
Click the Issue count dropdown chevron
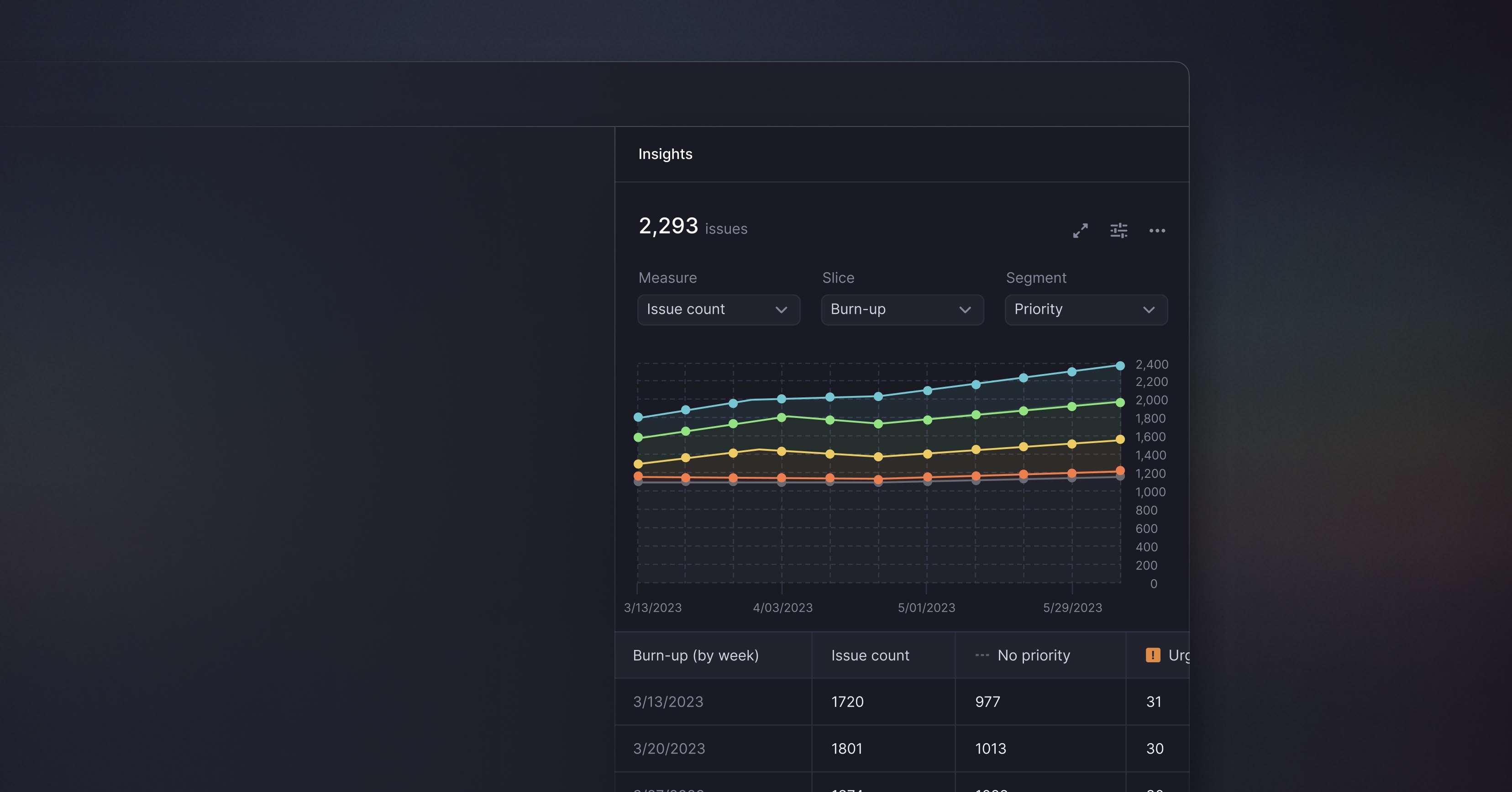[781, 310]
